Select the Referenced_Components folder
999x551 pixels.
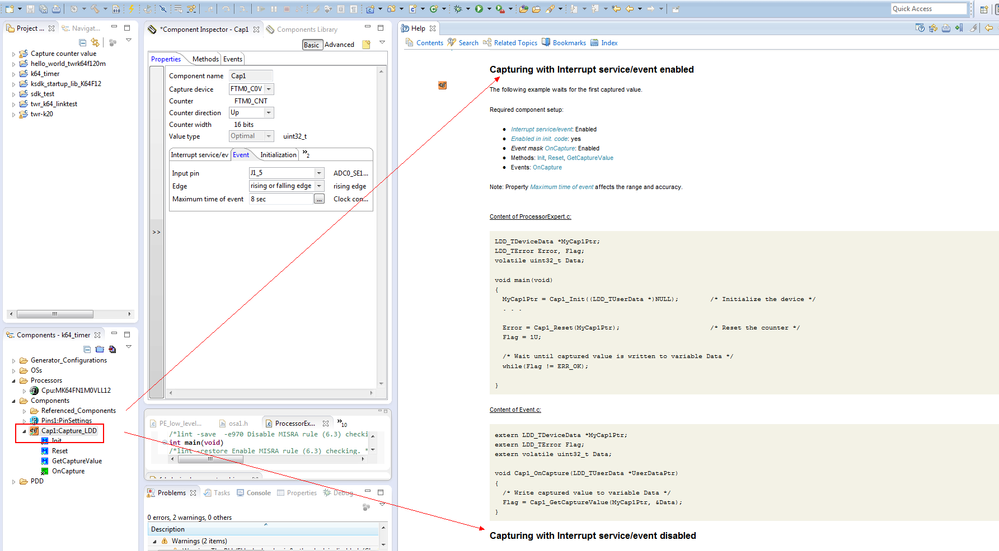(78, 411)
